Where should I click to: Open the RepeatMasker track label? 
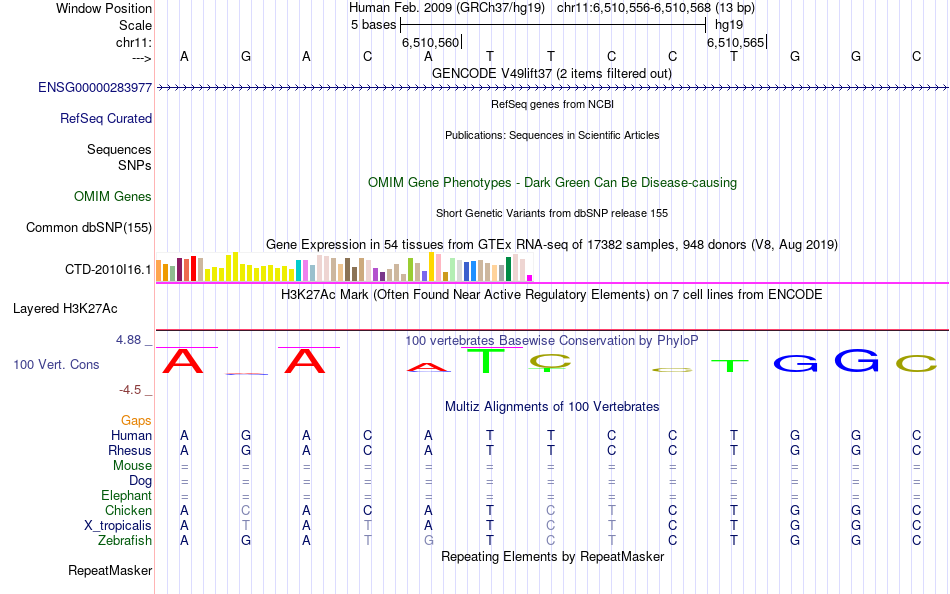pyautogui.click(x=110, y=571)
